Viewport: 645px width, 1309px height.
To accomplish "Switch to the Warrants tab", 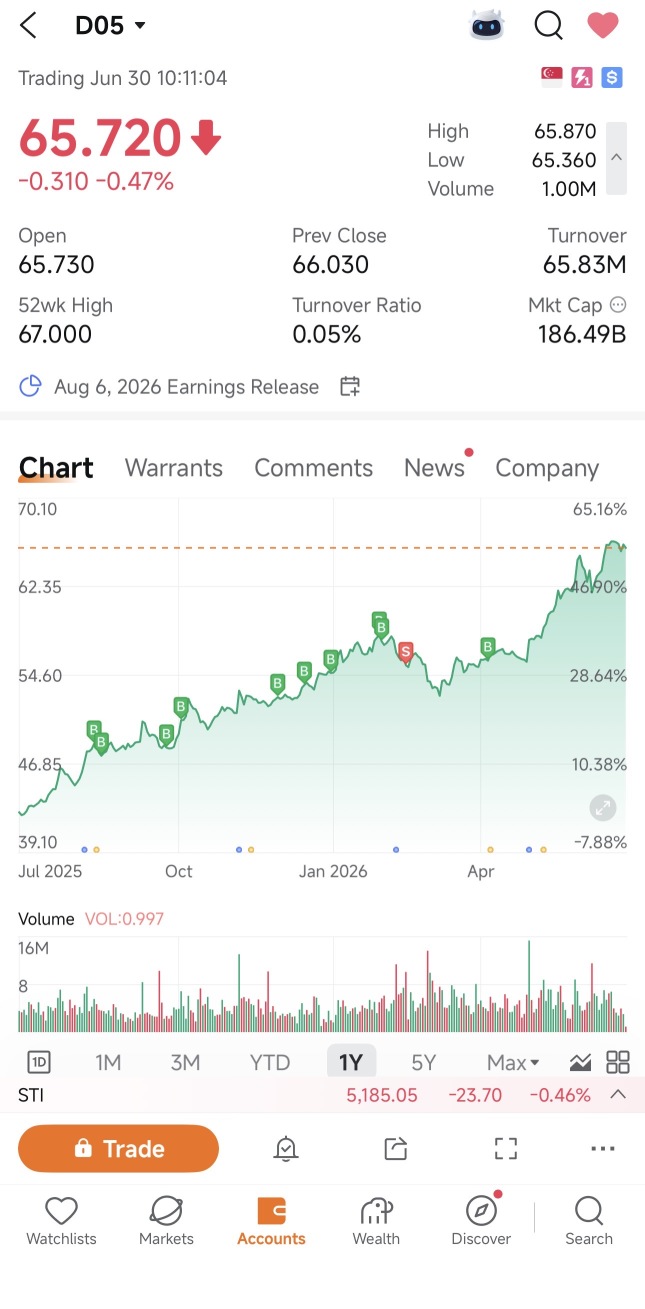I will [173, 468].
